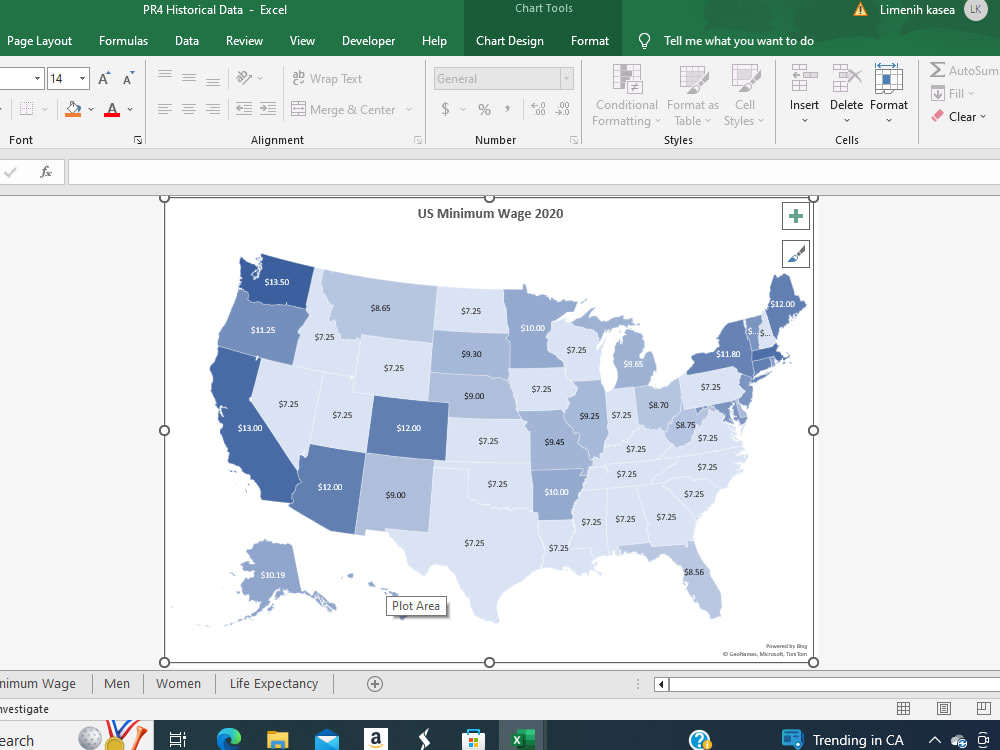Select middle align icon
Viewport: 1000px width, 750px height.
pyautogui.click(x=189, y=78)
